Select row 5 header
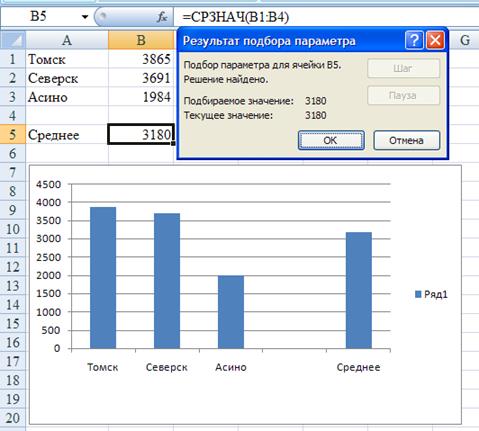 click(x=13, y=135)
